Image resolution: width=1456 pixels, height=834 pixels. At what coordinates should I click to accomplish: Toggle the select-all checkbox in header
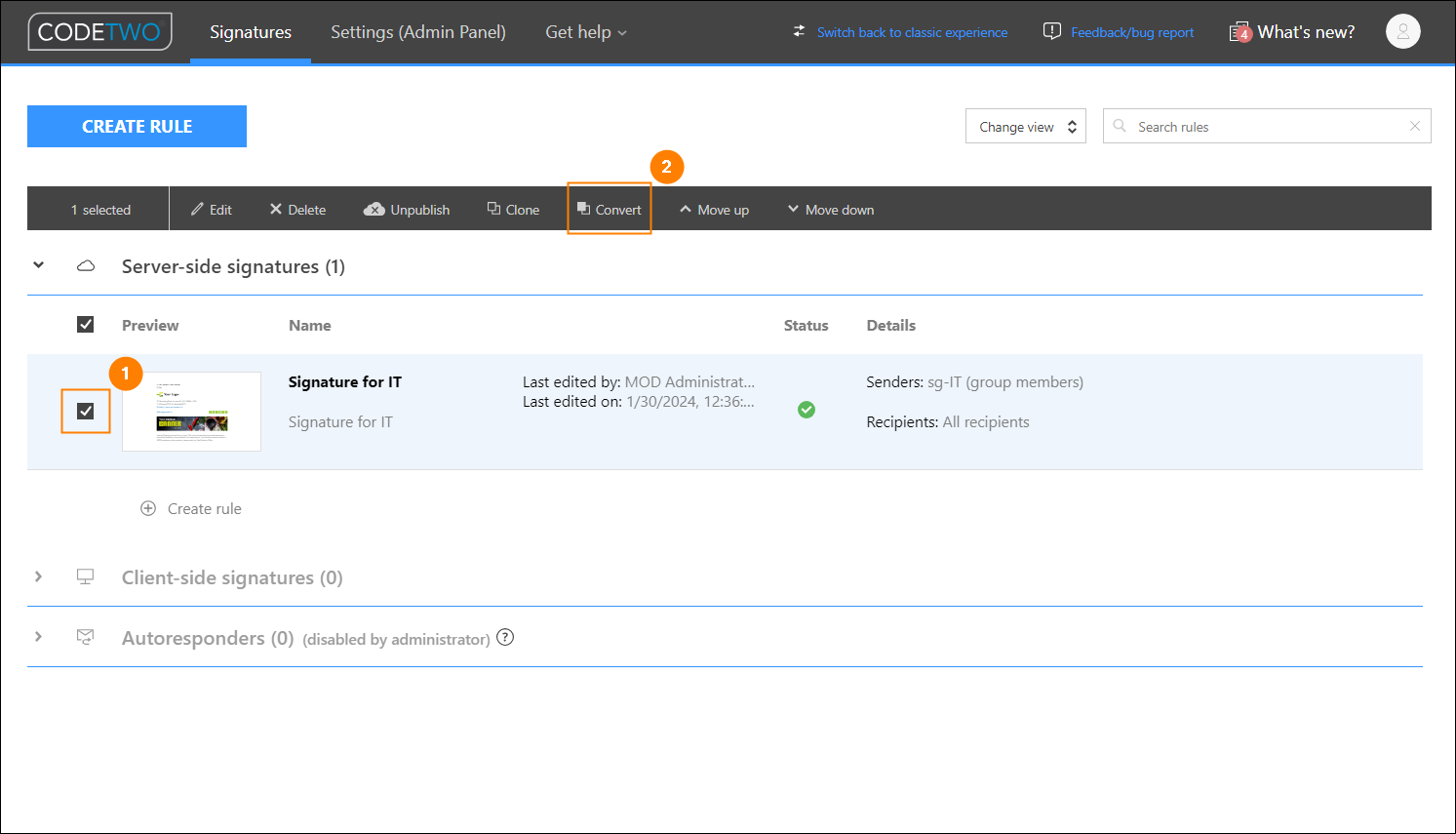(86, 324)
